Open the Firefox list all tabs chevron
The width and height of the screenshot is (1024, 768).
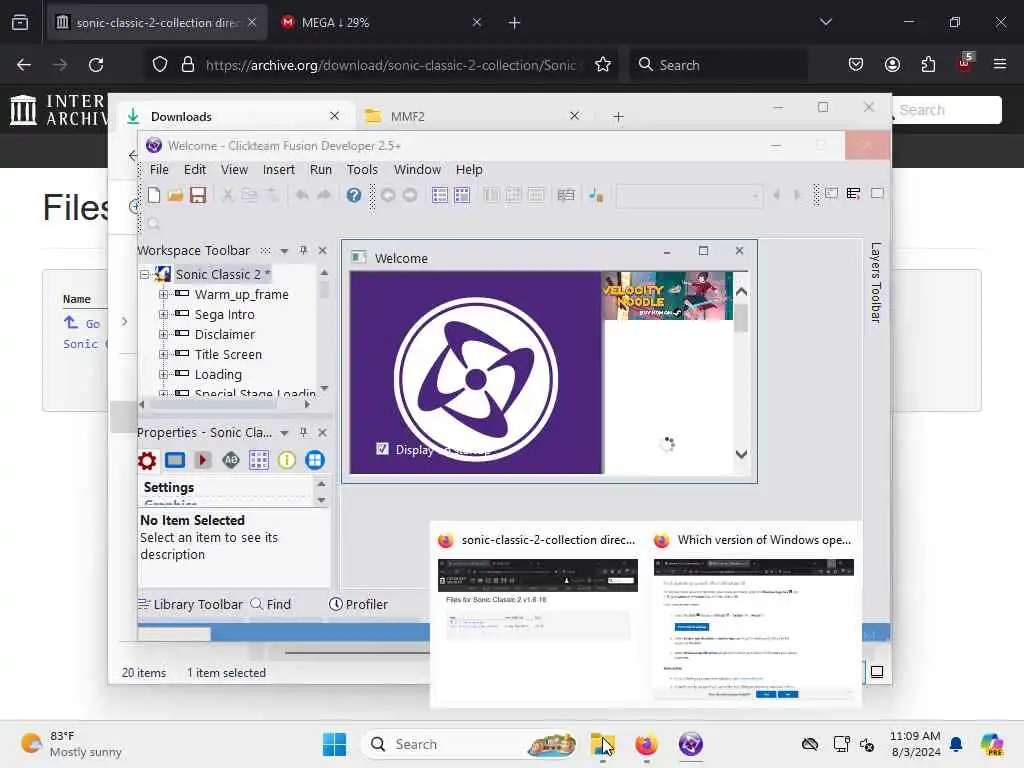coord(825,22)
